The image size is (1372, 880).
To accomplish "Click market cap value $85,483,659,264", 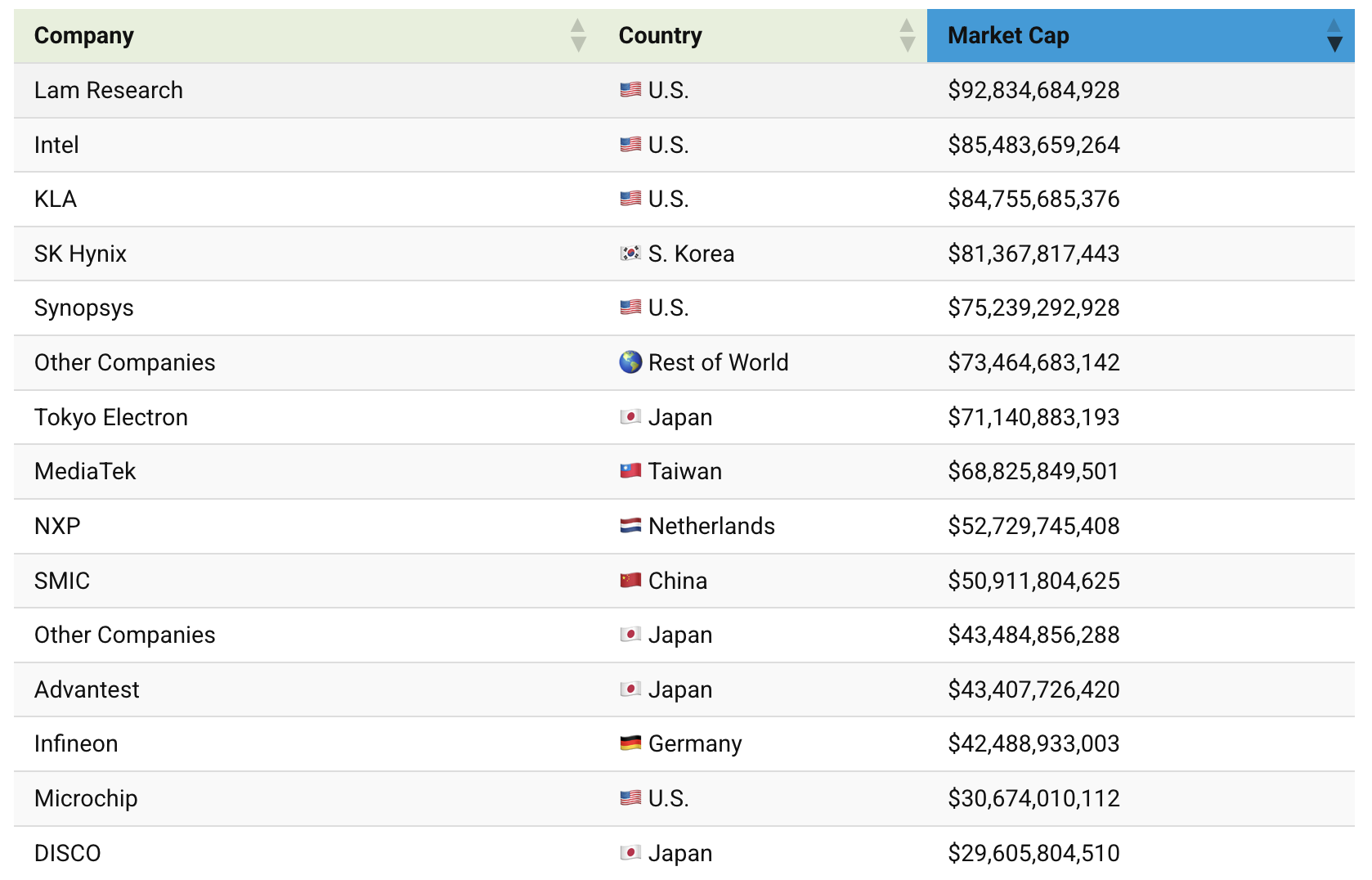I will pyautogui.click(x=1033, y=145).
